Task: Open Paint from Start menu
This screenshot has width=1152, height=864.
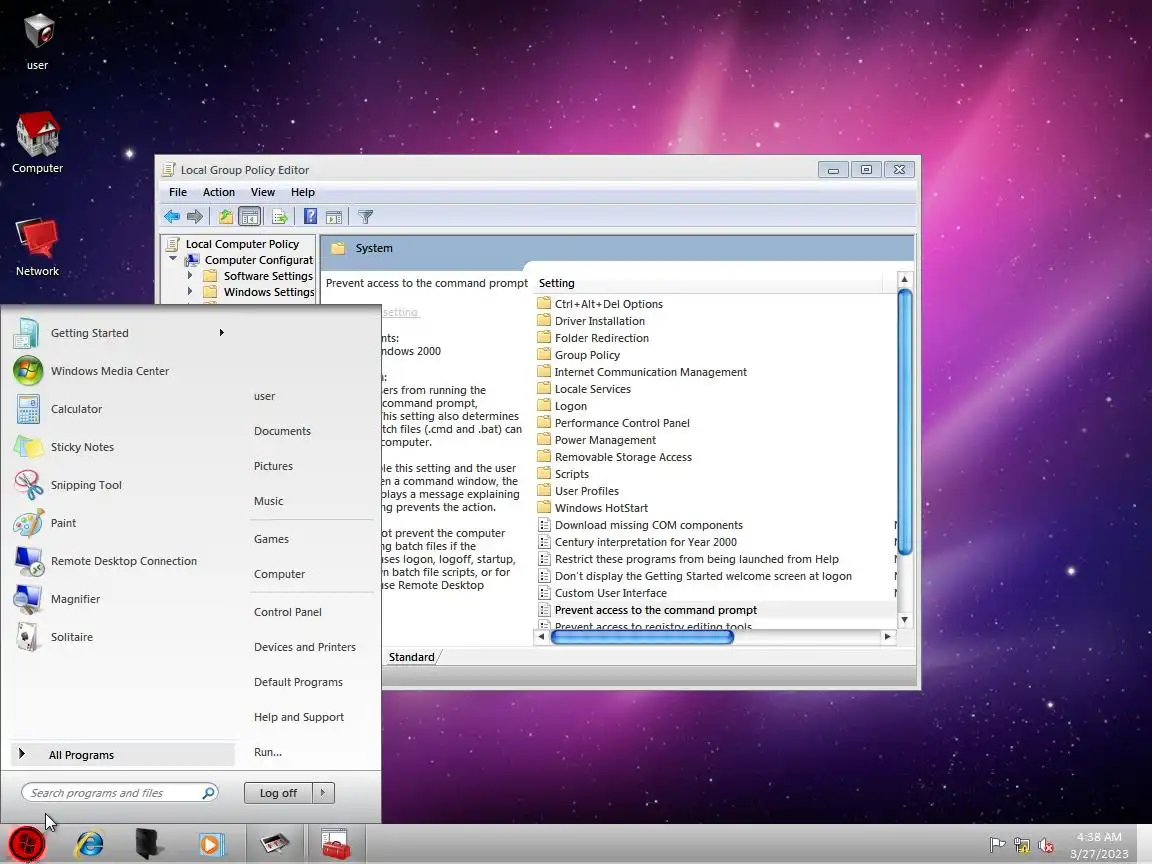Action: 63,523
